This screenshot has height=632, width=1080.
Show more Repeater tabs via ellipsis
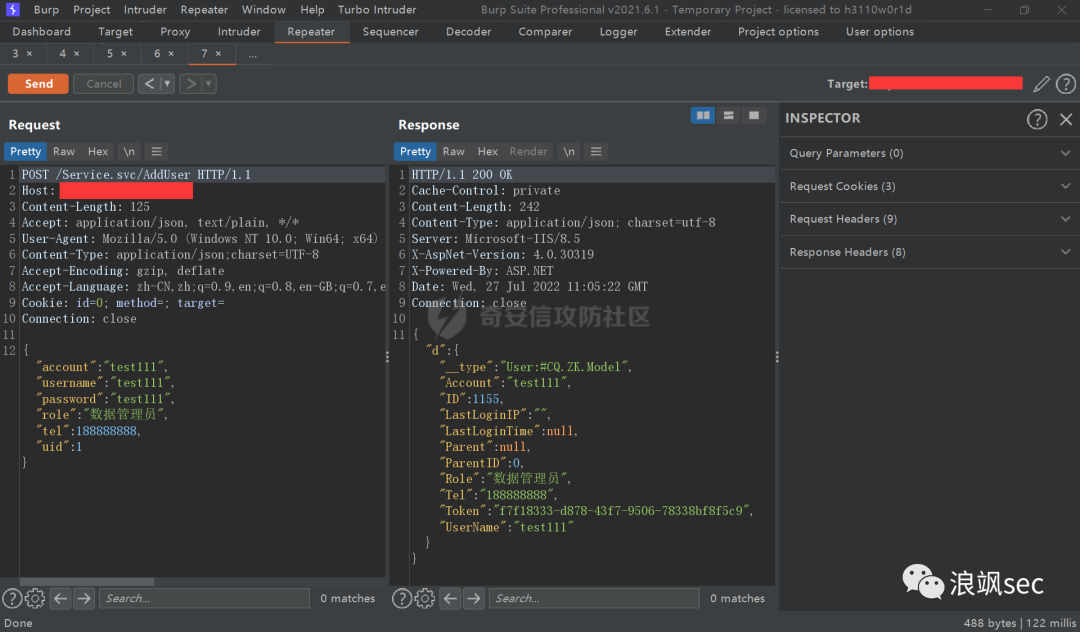coord(253,54)
